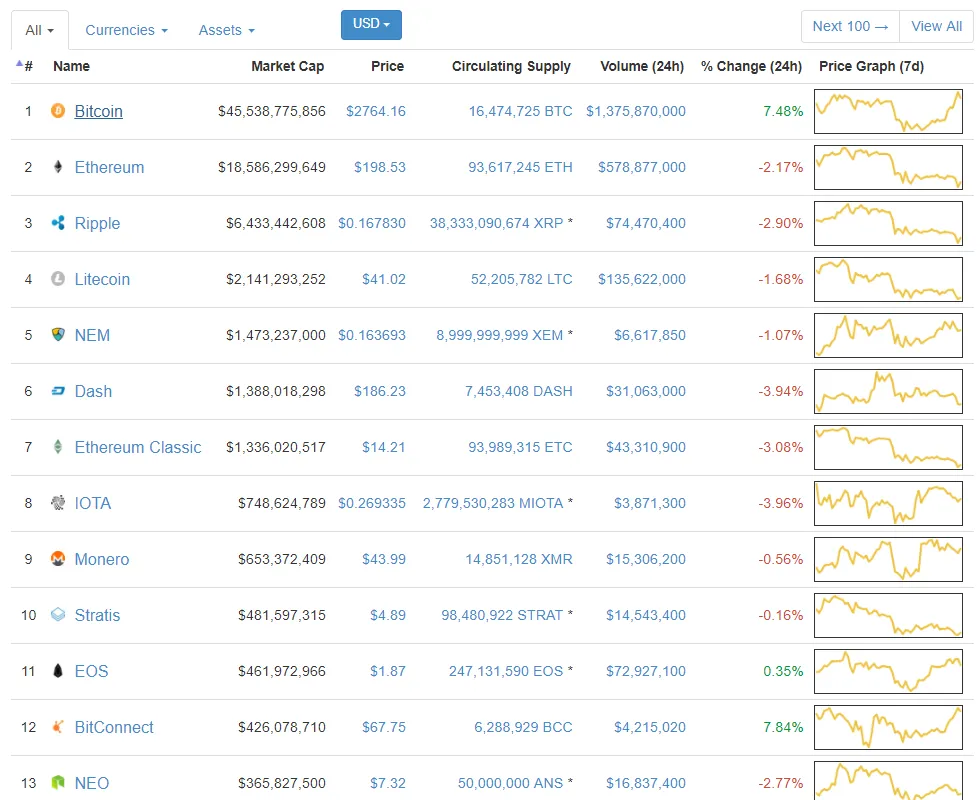
Task: Expand the Currencies dropdown
Action: pyautogui.click(x=126, y=30)
